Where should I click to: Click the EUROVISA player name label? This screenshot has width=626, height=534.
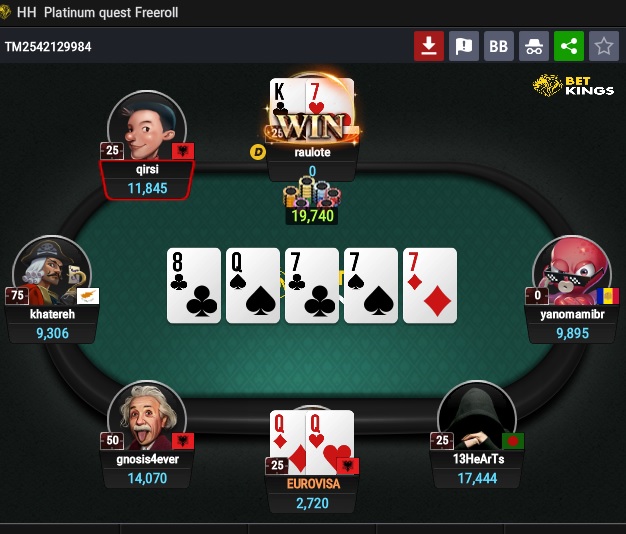click(313, 484)
